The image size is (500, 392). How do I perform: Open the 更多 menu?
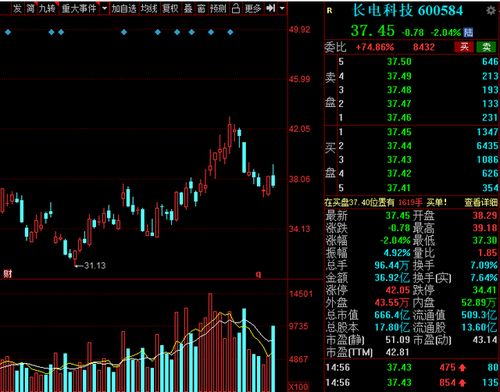253,8
